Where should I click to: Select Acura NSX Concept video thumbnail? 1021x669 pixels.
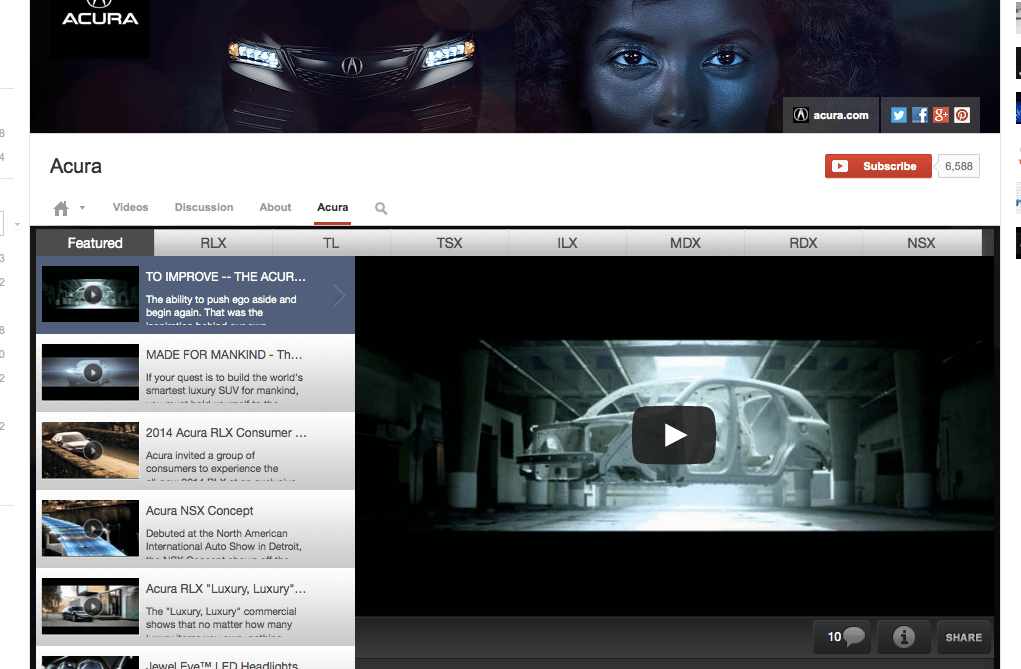click(x=90, y=528)
